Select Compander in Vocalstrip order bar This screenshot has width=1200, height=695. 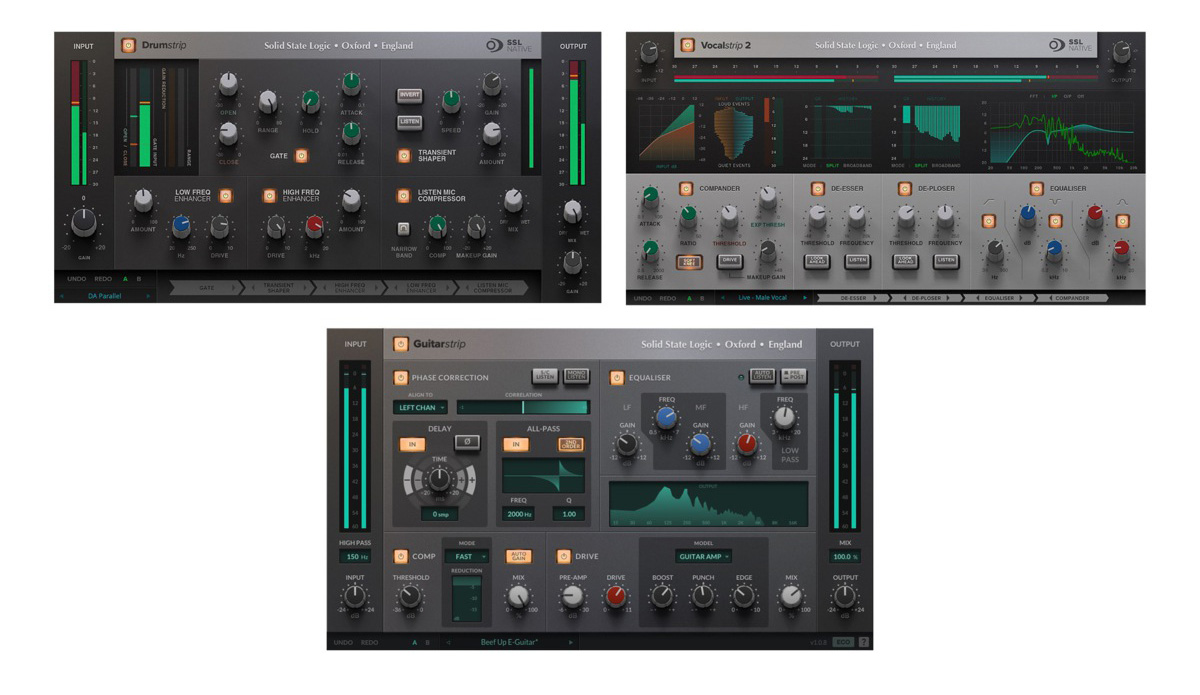1073,298
